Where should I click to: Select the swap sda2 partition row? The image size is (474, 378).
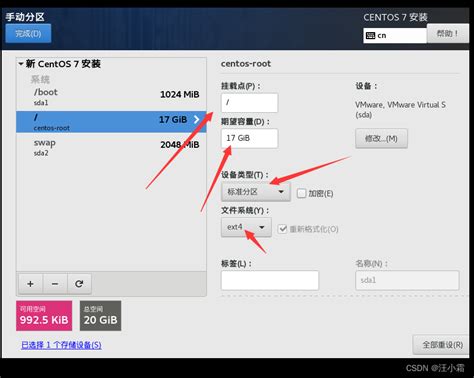(111, 147)
